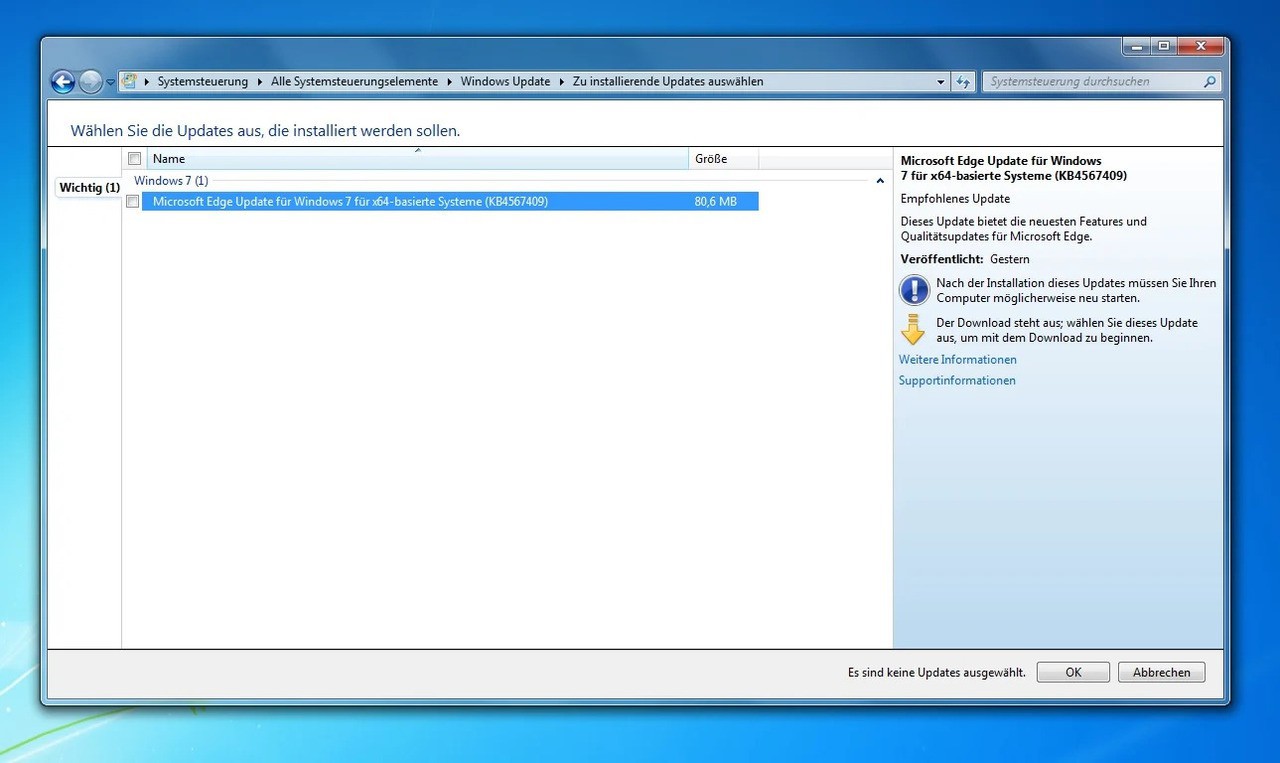Select the Wichtig (1) tab
1280x763 pixels.
click(x=89, y=188)
